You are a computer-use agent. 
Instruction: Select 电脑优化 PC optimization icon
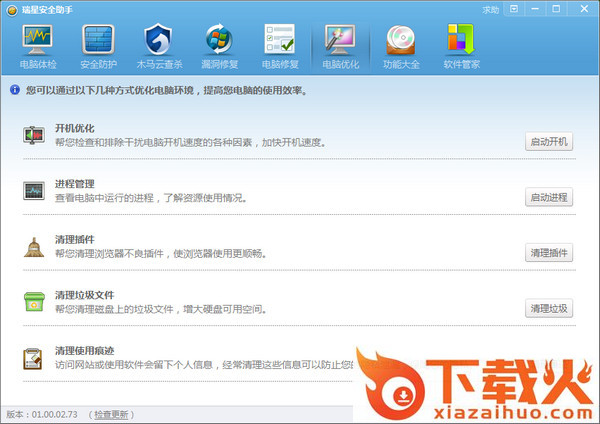pos(340,40)
